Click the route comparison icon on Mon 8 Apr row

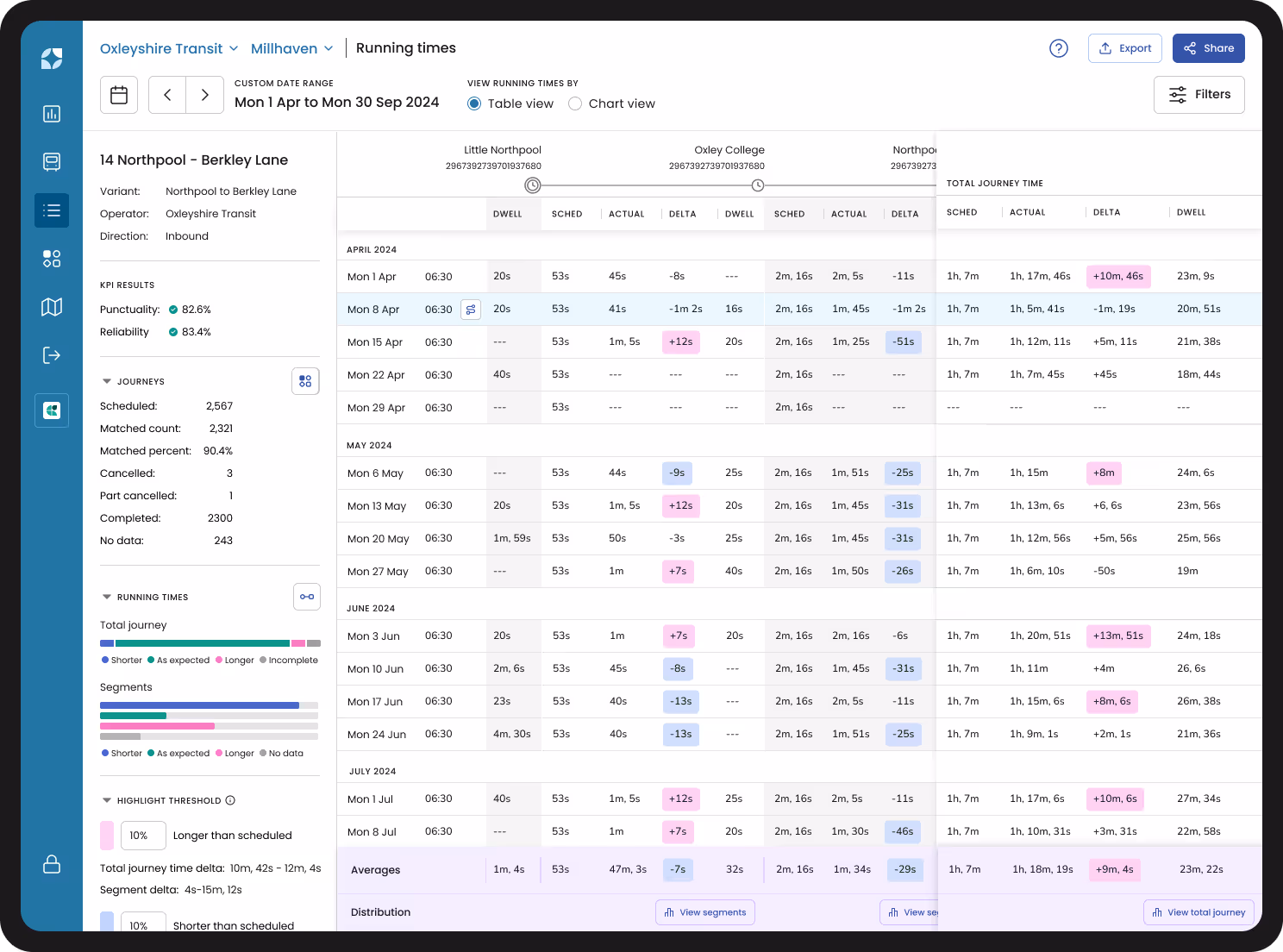pyautogui.click(x=471, y=309)
